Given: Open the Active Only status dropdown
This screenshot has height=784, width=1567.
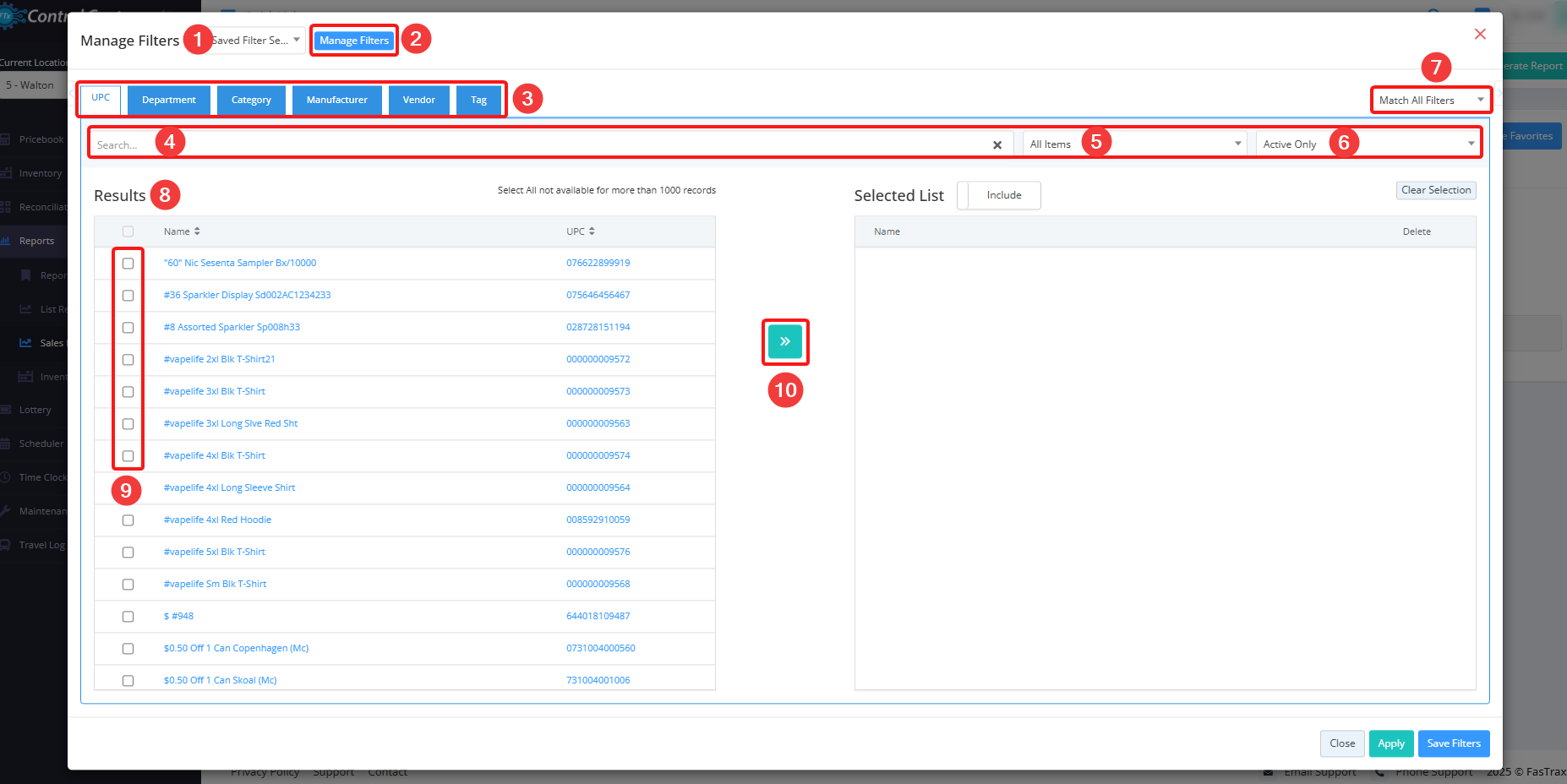Looking at the screenshot, I should (1368, 144).
